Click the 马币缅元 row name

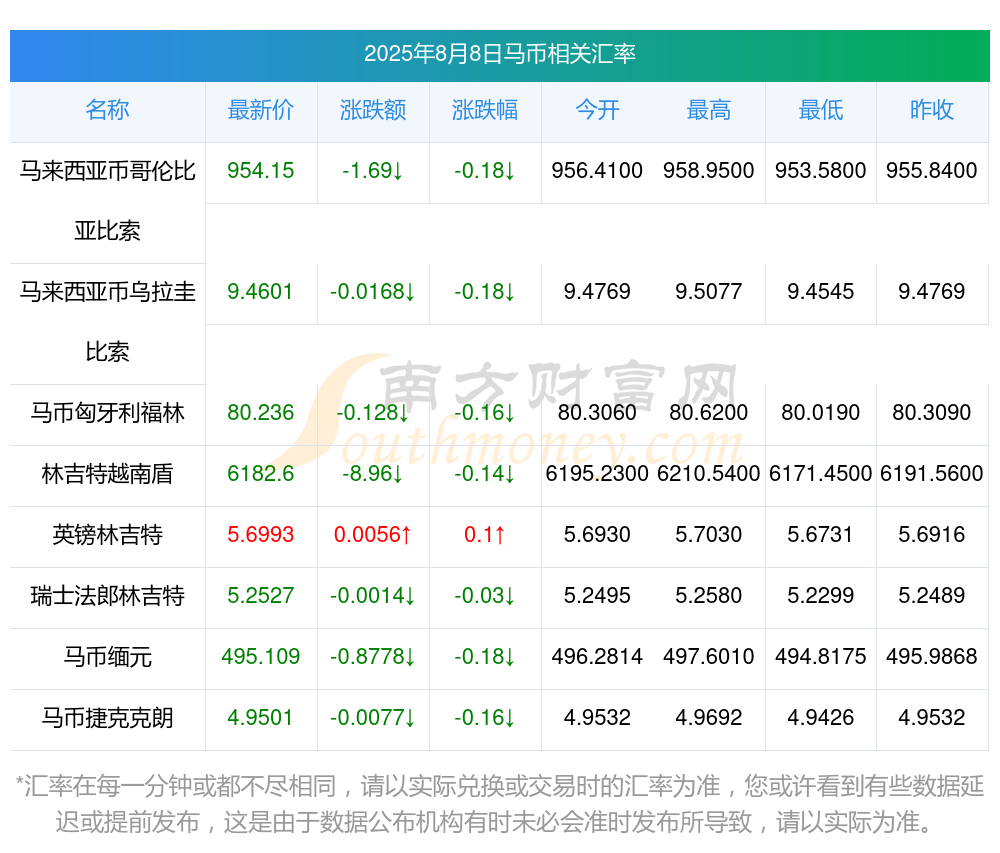[107, 657]
